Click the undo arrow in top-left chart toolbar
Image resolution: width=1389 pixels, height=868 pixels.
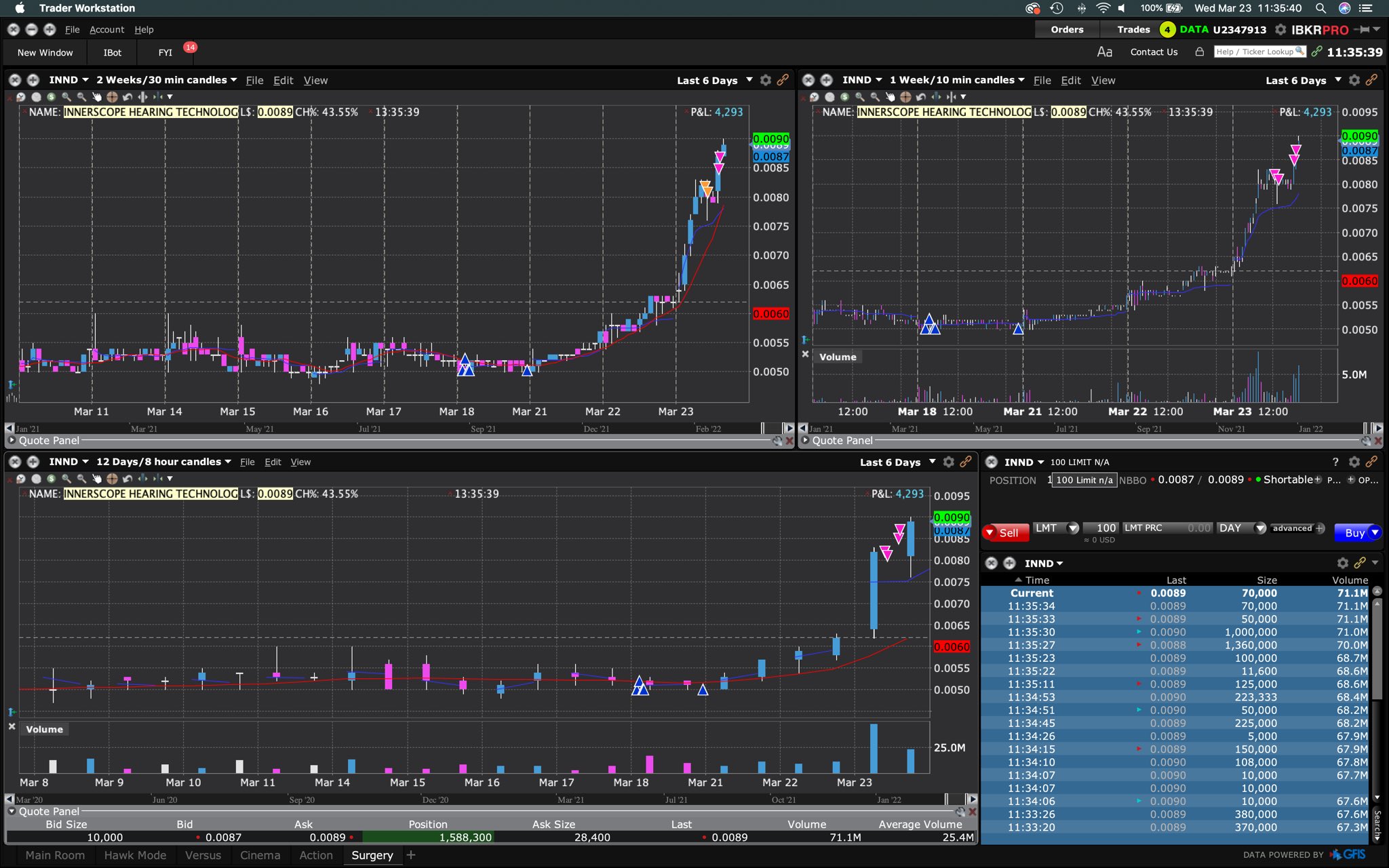tap(128, 97)
